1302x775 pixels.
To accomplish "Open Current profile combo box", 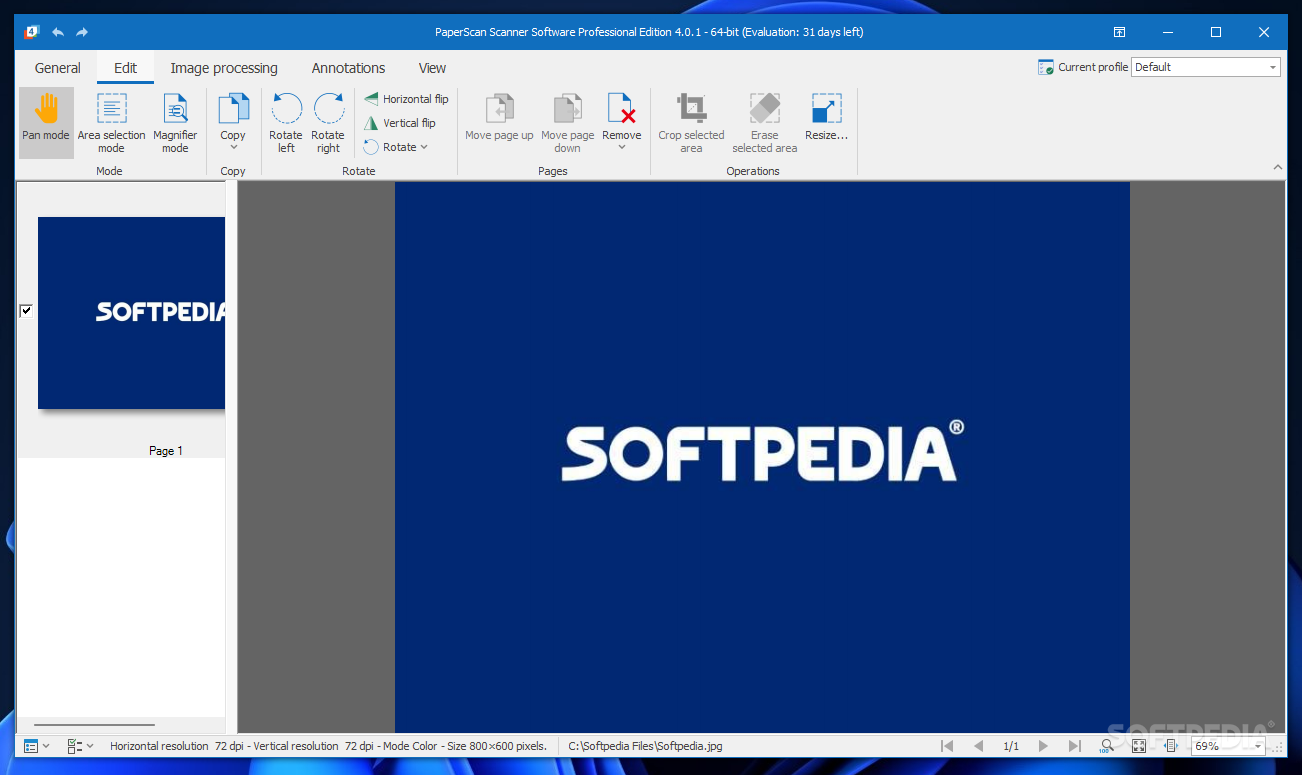I will click(1206, 67).
